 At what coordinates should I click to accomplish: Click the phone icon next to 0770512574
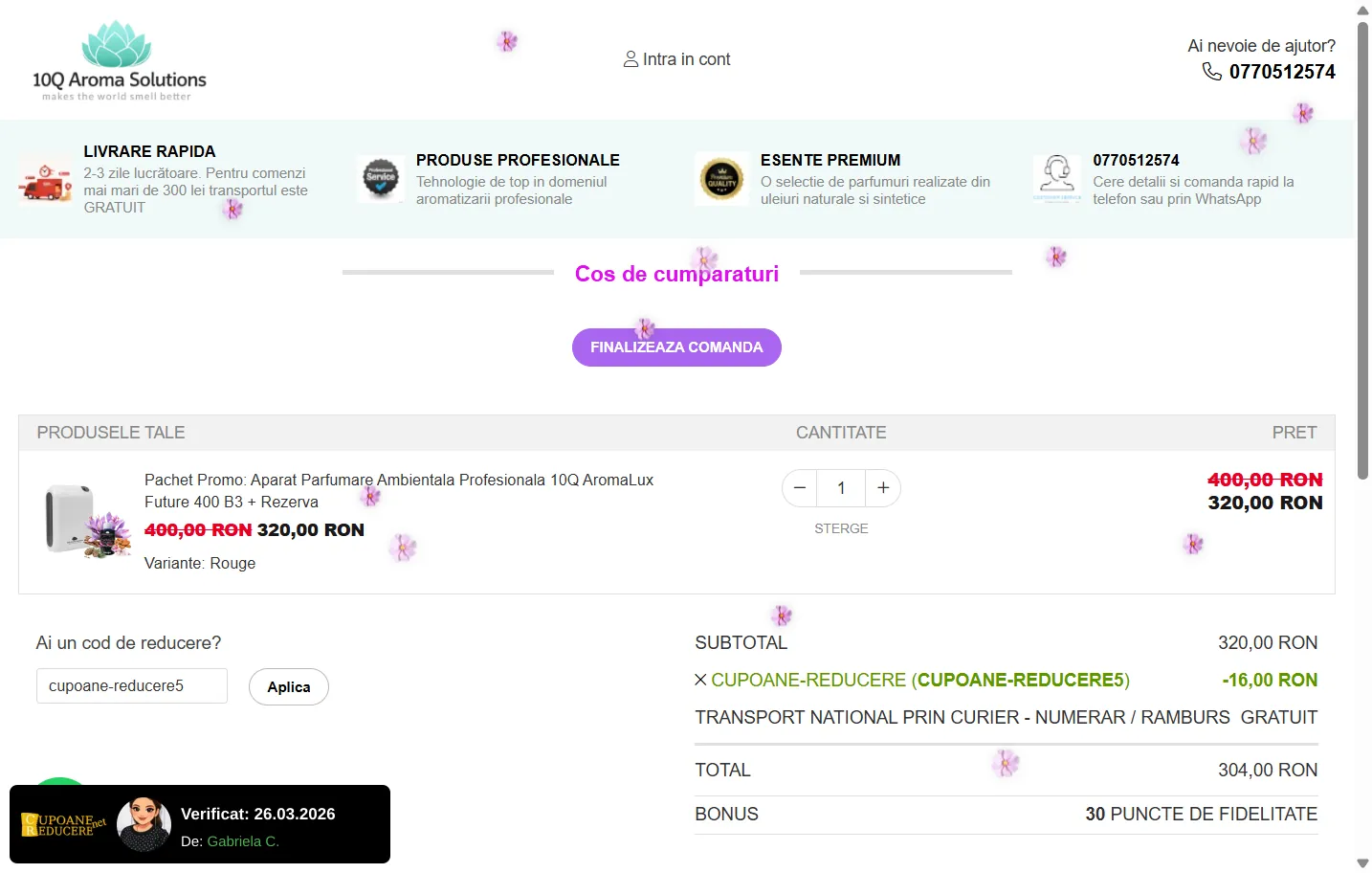point(1211,72)
